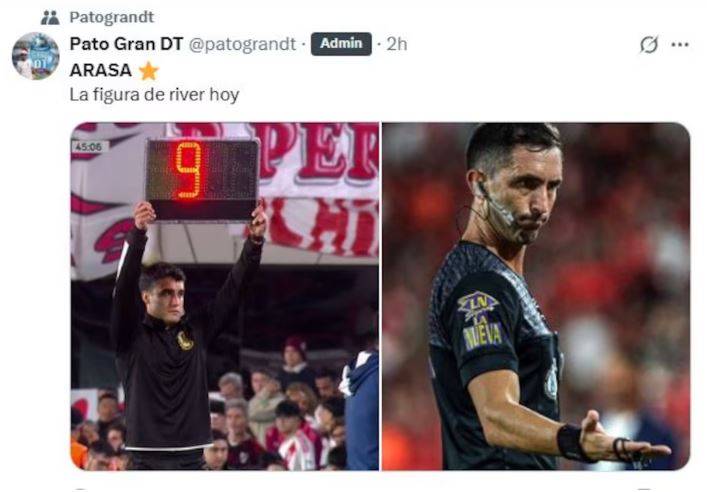
Task: Click the red number 9 on the board
Action: 189,170
